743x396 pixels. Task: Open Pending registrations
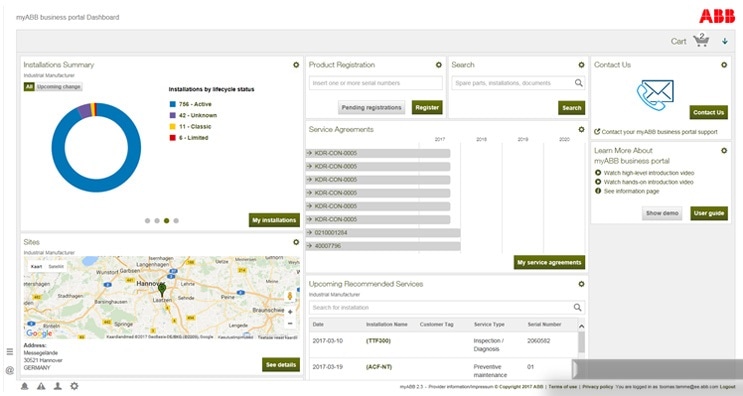[x=372, y=108]
